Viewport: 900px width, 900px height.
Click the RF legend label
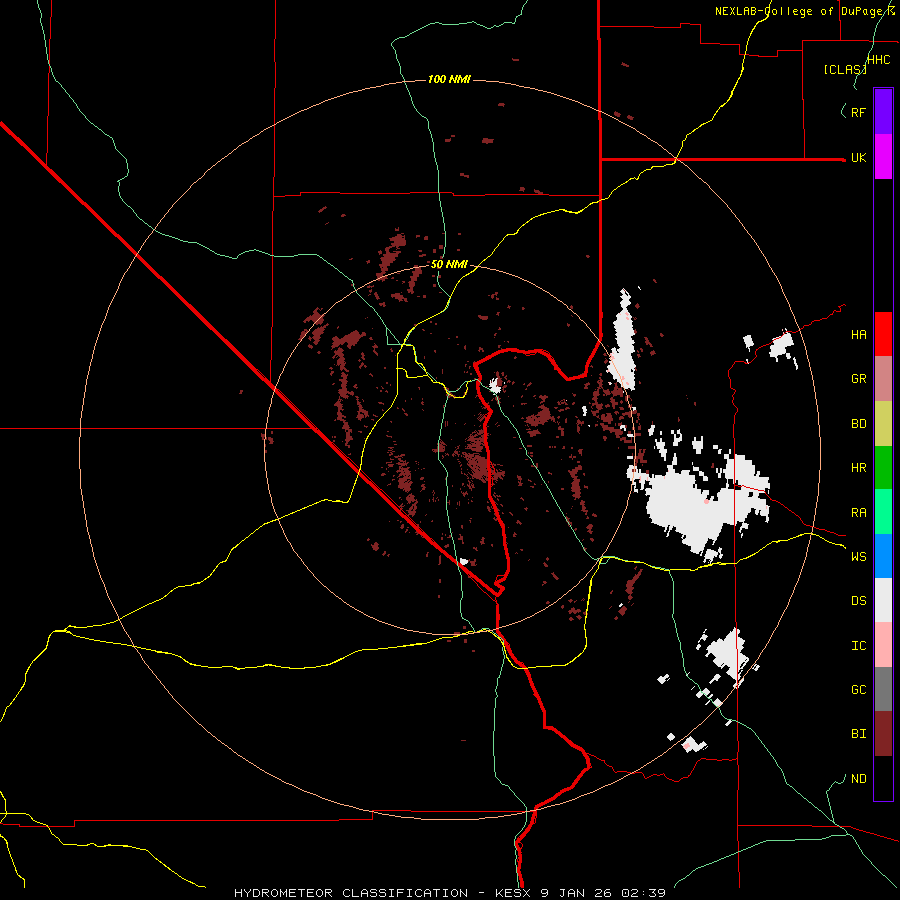(858, 112)
